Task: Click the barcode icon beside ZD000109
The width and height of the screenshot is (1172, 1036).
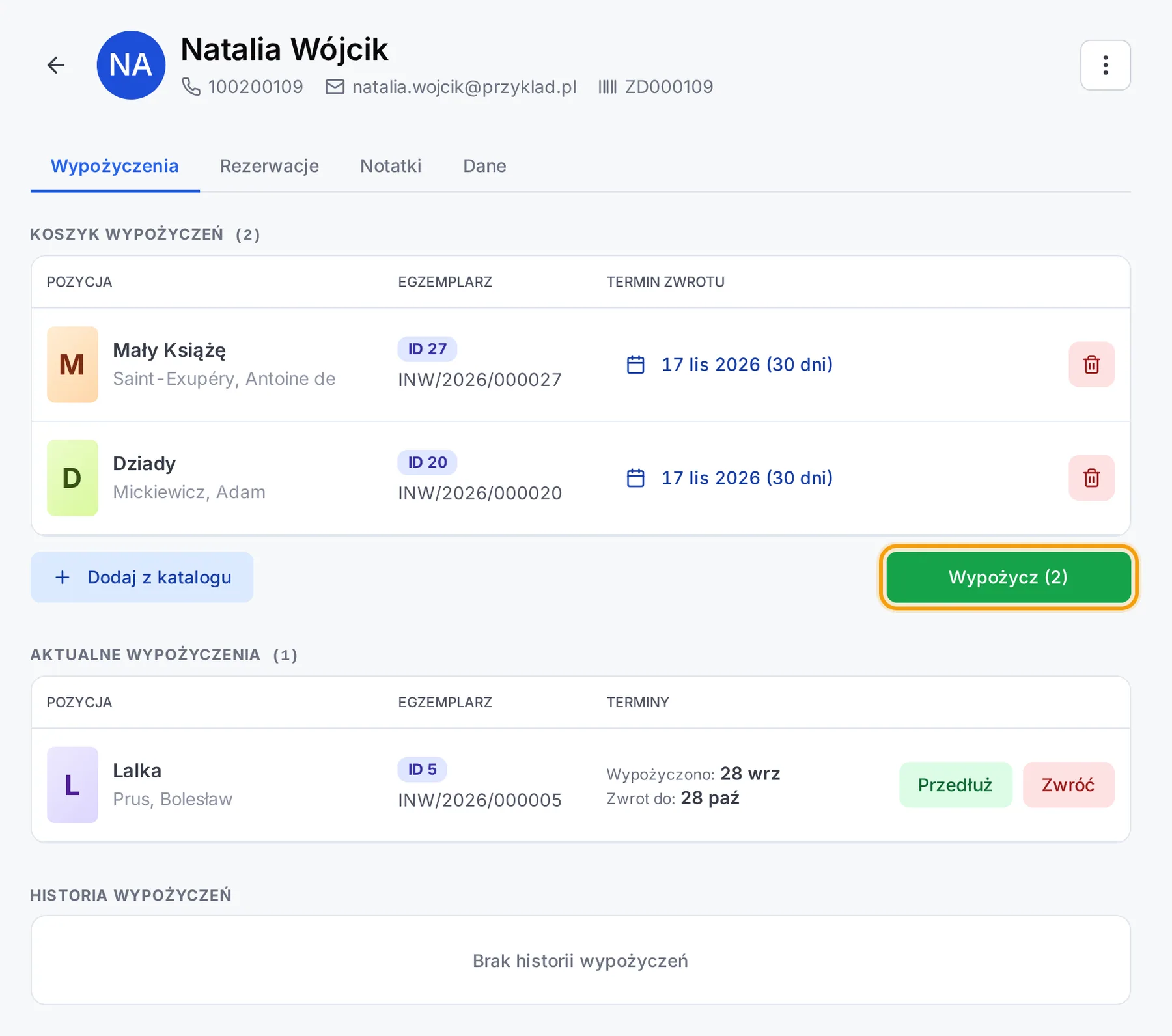Action: pos(607,87)
